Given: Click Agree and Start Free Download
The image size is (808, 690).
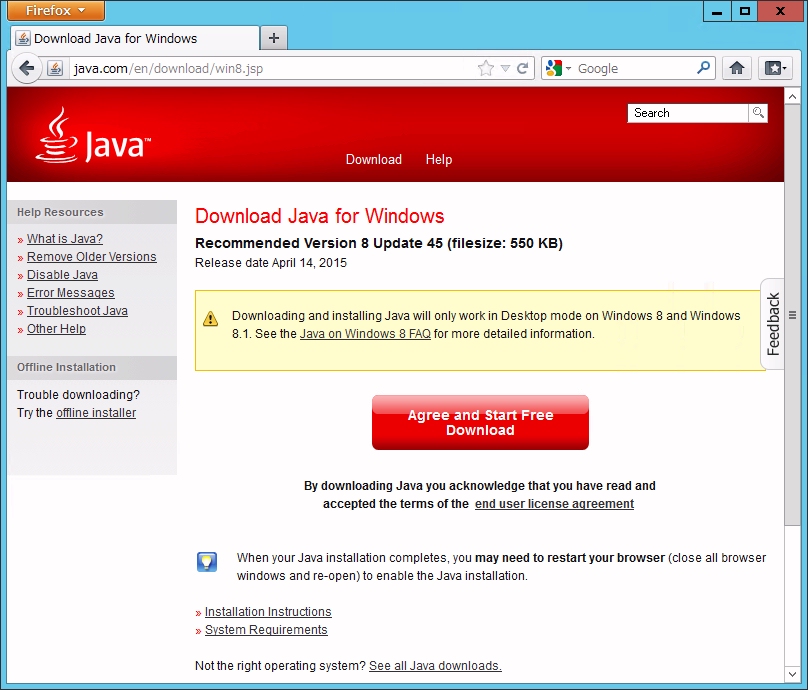Looking at the screenshot, I should pos(480,422).
